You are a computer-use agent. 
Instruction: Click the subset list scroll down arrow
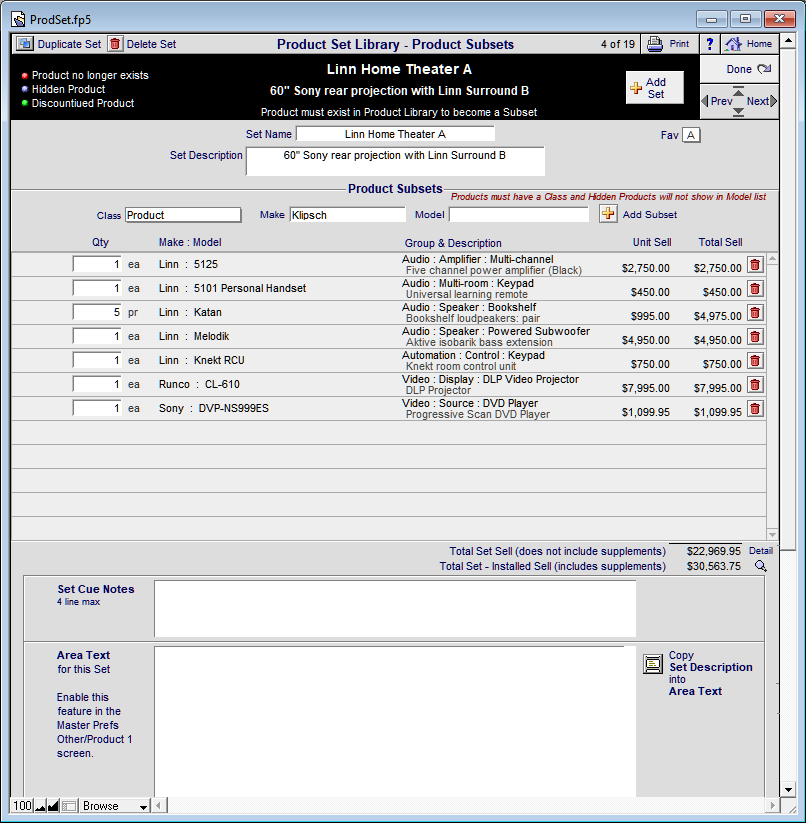(x=772, y=535)
